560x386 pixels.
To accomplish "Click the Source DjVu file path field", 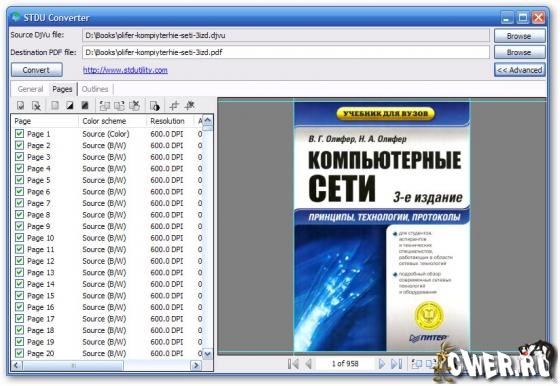I will coord(286,35).
